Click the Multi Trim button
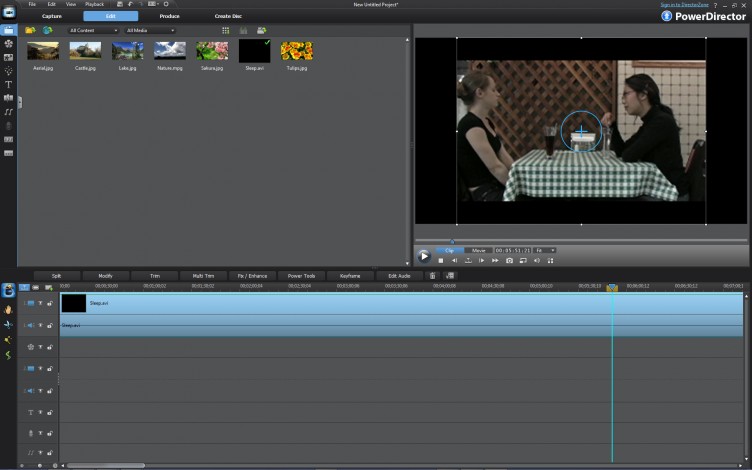The image size is (752, 470). coord(203,276)
